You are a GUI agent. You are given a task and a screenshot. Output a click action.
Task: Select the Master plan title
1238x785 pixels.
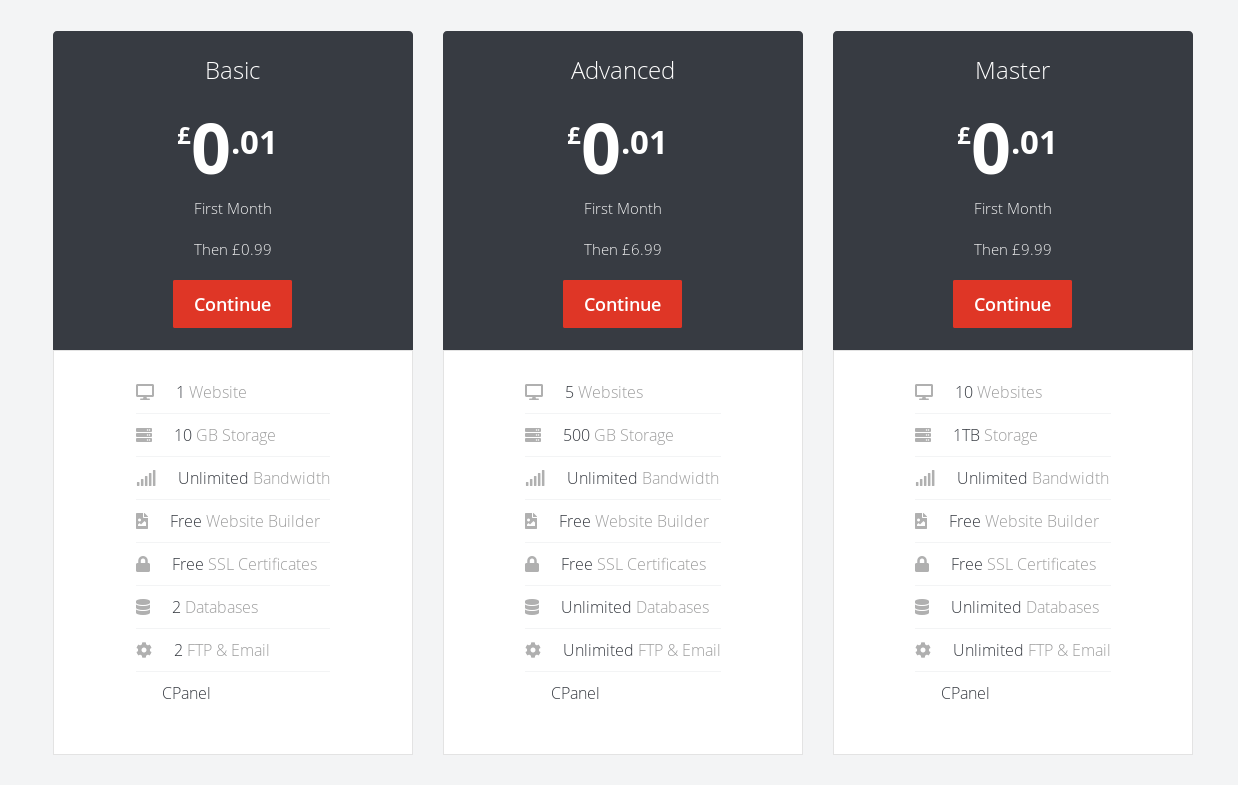(1012, 71)
